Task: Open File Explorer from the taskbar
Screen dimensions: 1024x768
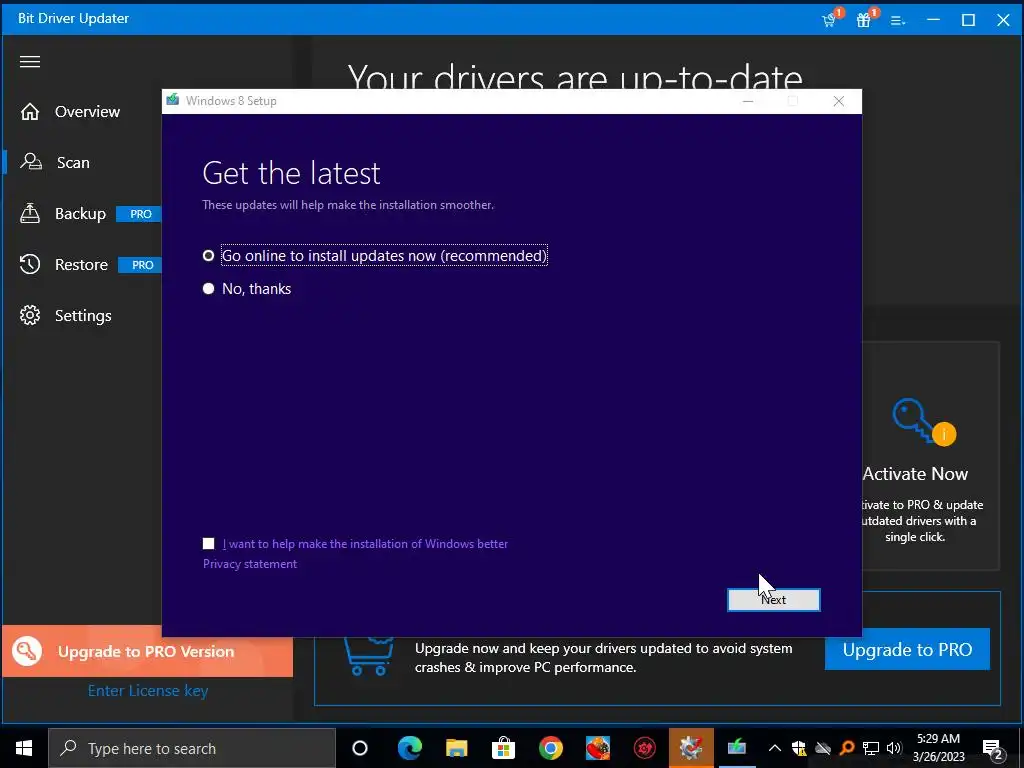Action: [456, 748]
